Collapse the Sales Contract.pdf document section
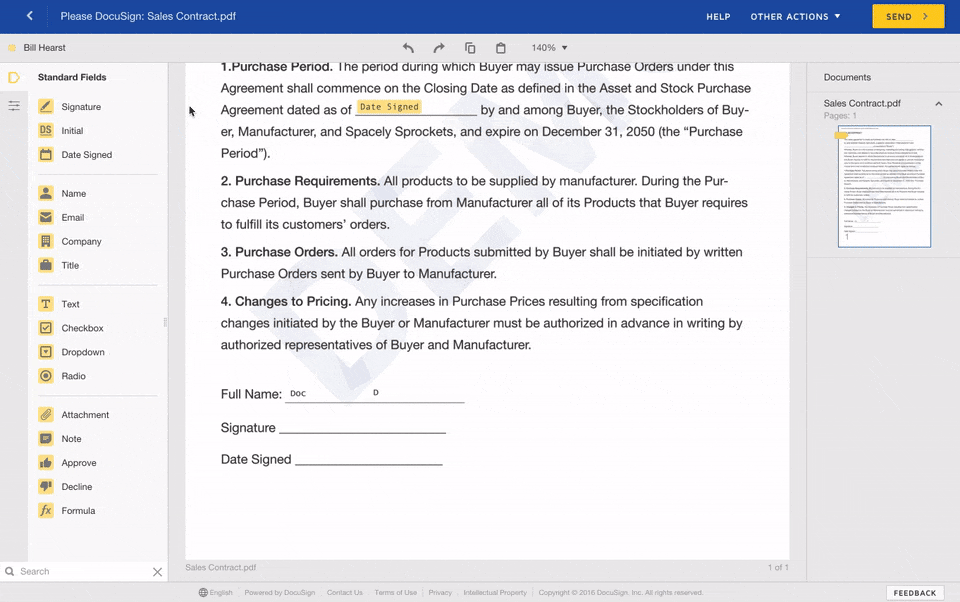The height and width of the screenshot is (602, 960). pos(938,104)
